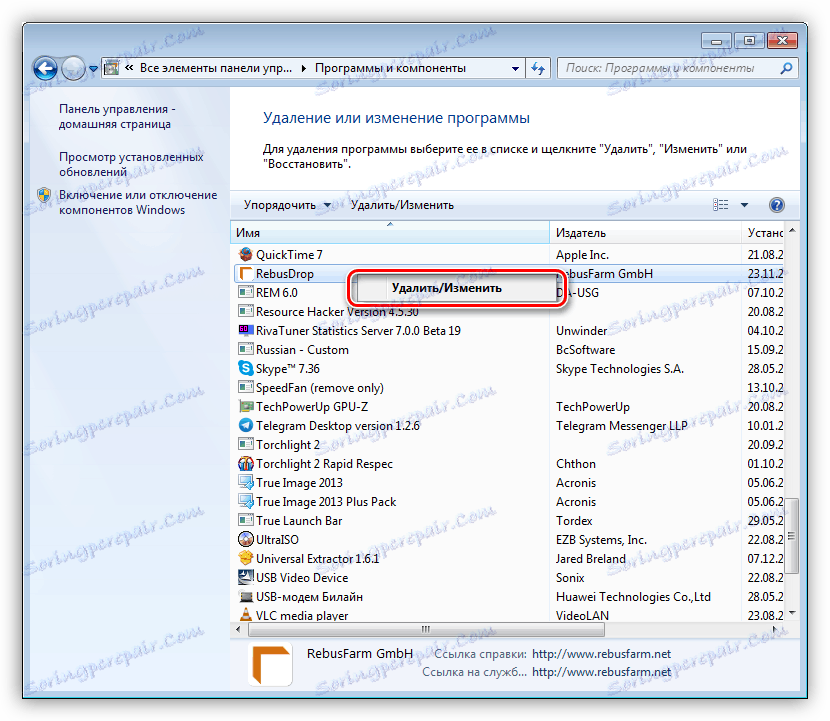Viewport: 830px width, 721px height.
Task: Click the QuickTime 7 program icon
Action: point(246,255)
